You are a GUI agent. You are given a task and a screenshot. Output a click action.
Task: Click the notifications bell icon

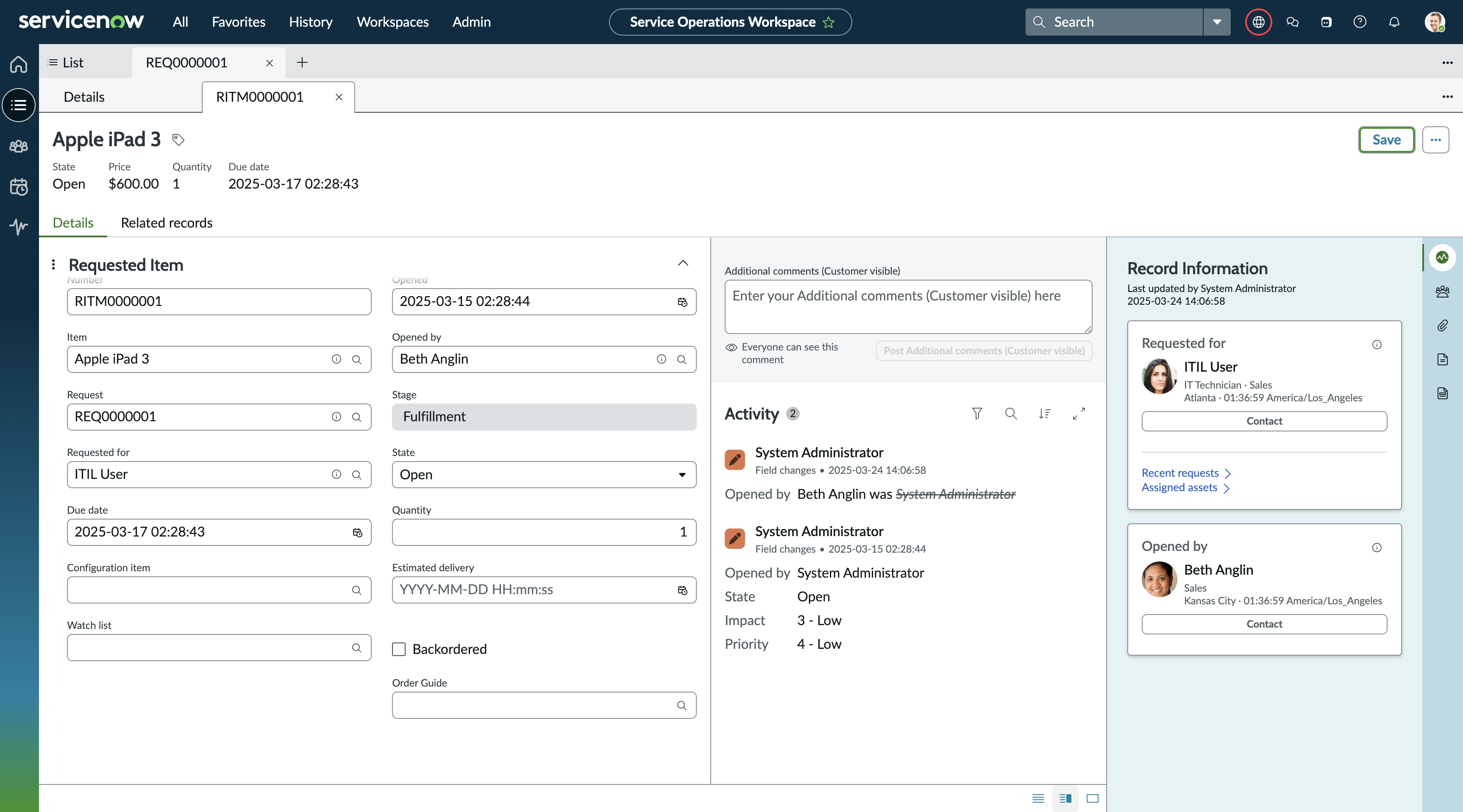(1394, 22)
